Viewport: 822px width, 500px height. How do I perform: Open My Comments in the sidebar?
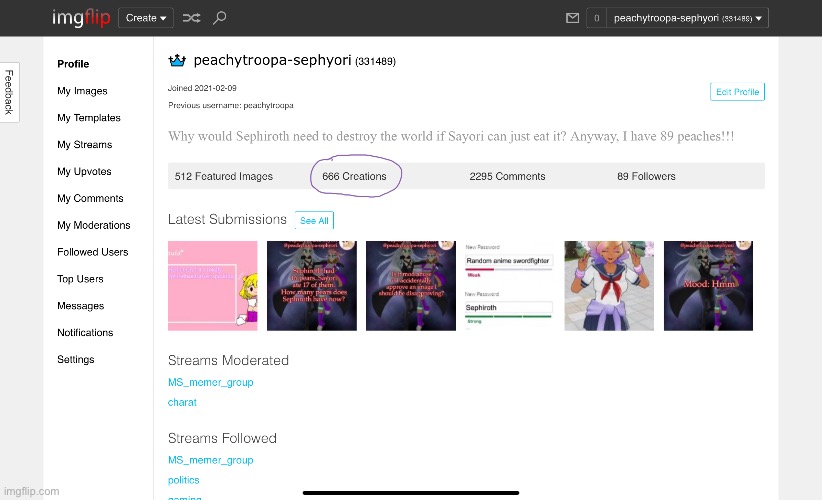[90, 198]
